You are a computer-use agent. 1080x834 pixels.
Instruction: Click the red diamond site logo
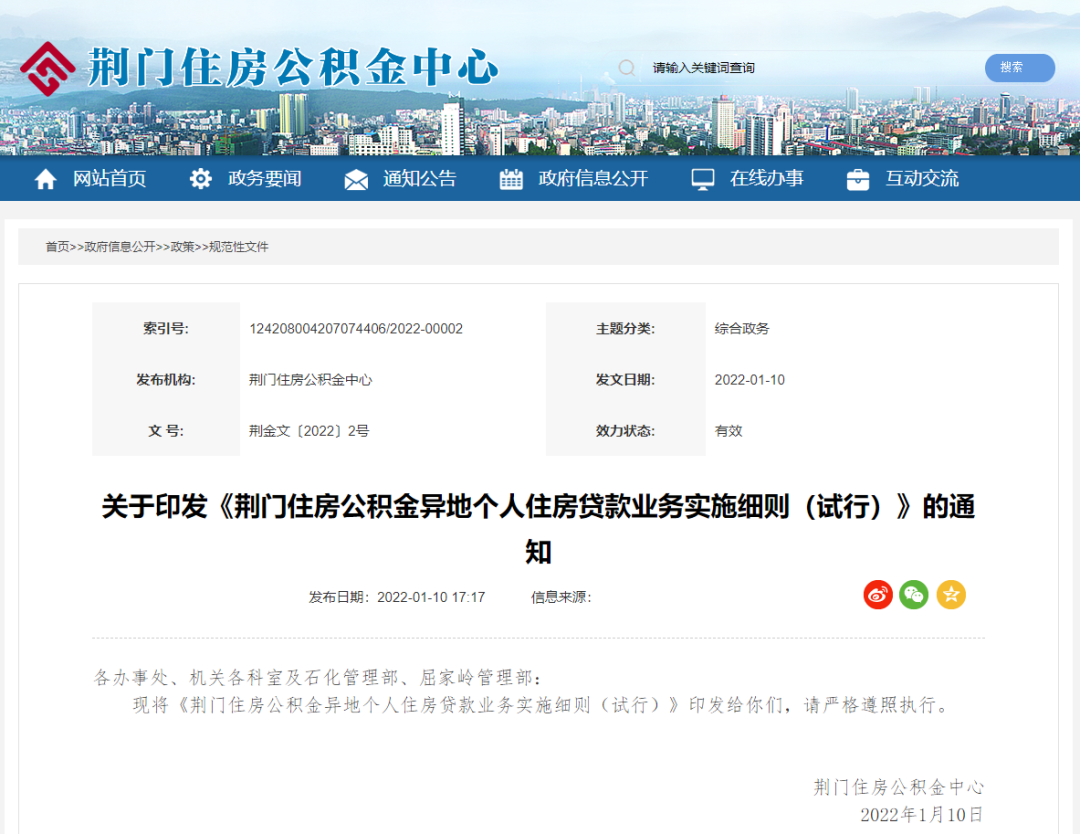coord(48,69)
